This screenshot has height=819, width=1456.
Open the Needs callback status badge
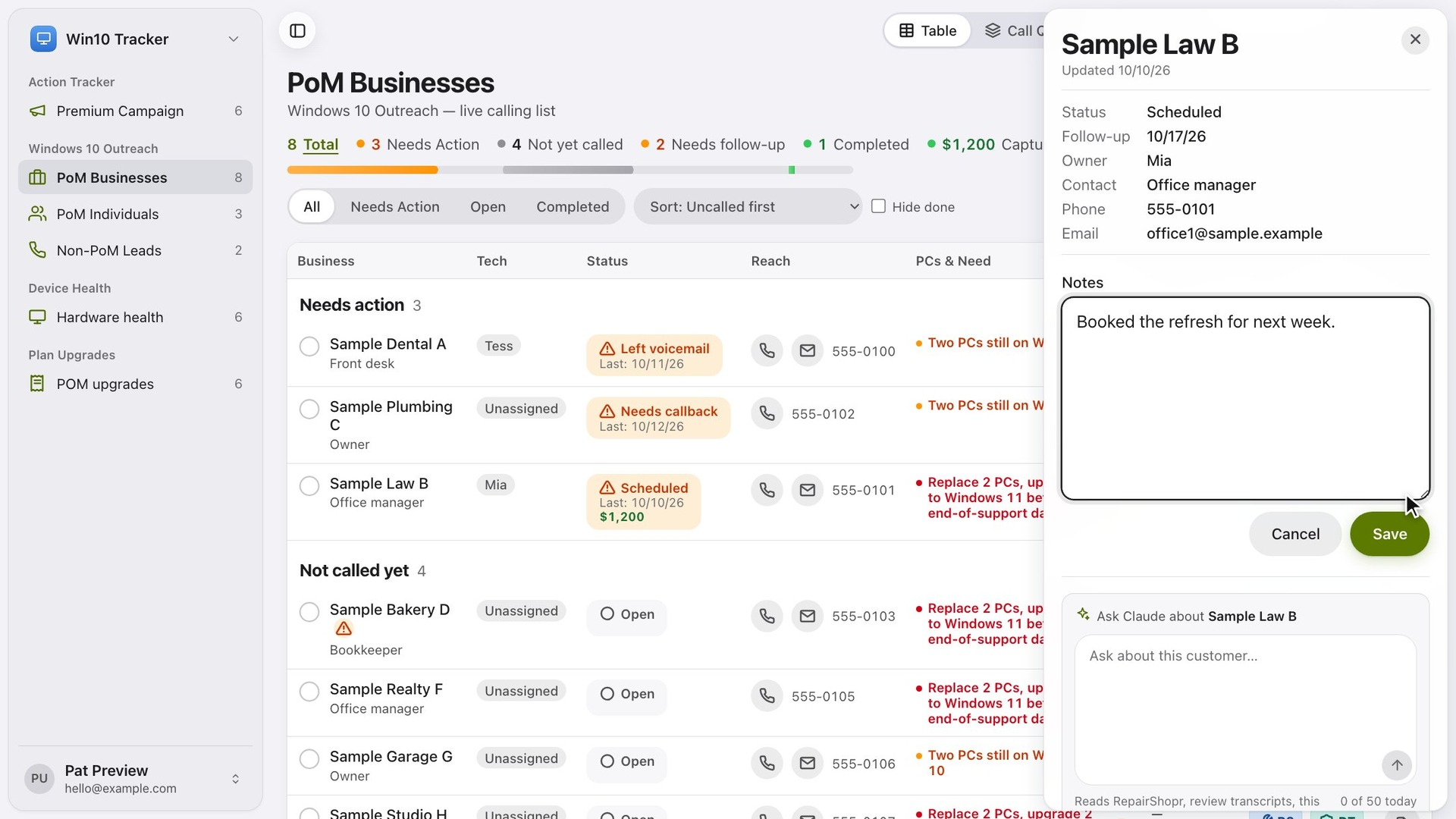pyautogui.click(x=658, y=418)
